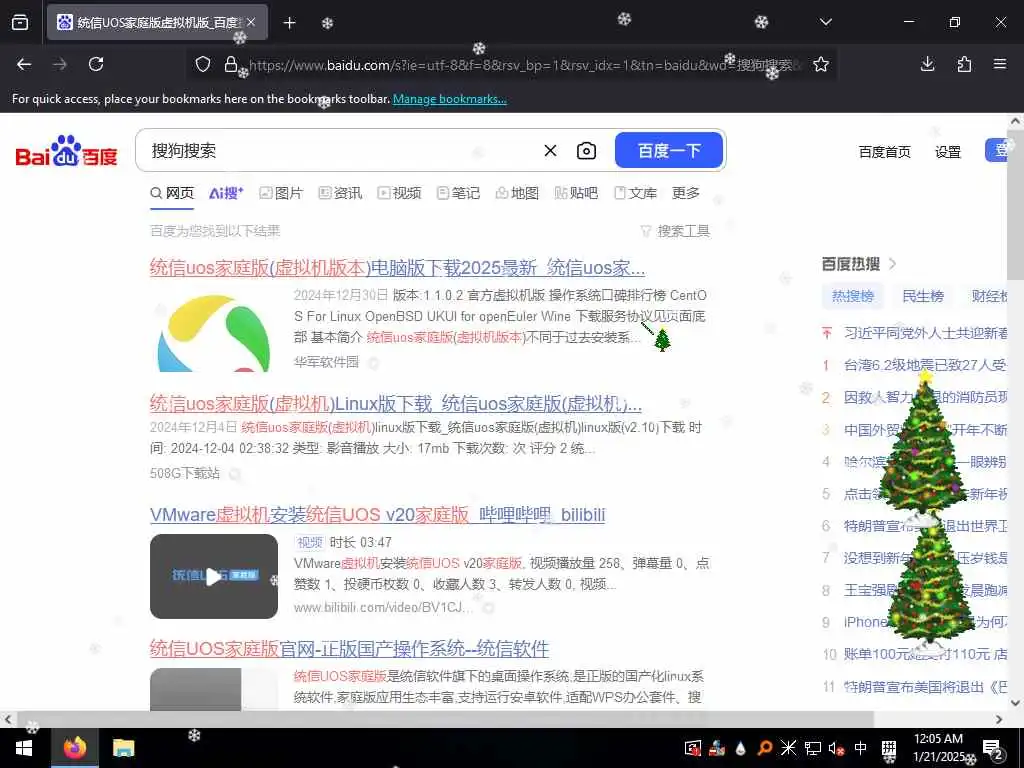Reload the current Baidu page
Image resolution: width=1024 pixels, height=768 pixels.
point(96,64)
